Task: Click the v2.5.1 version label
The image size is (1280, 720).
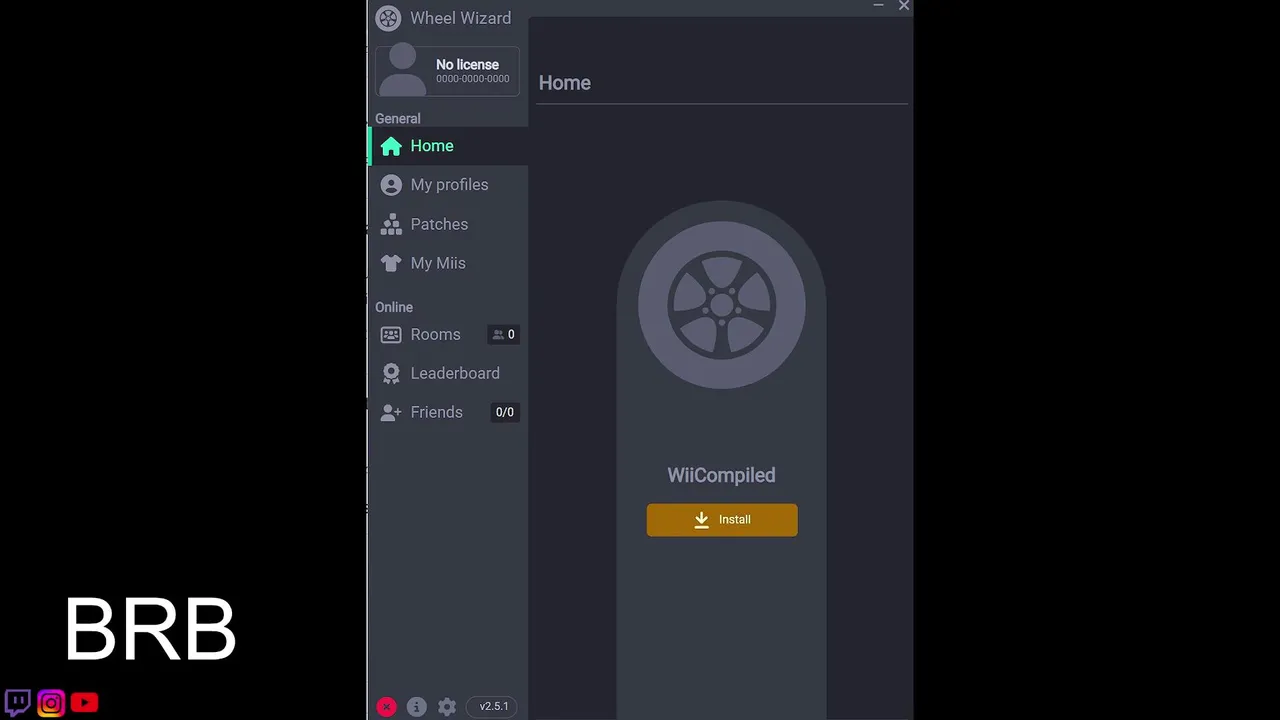Action: coord(494,706)
